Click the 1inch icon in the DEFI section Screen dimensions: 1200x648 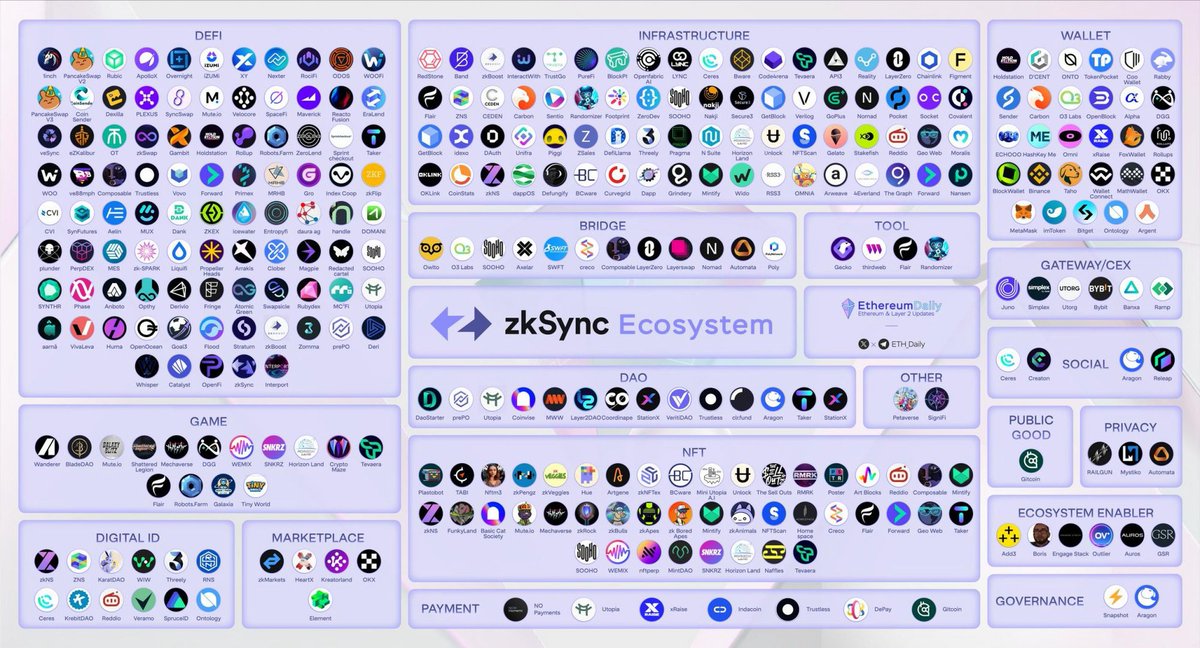[x=50, y=59]
